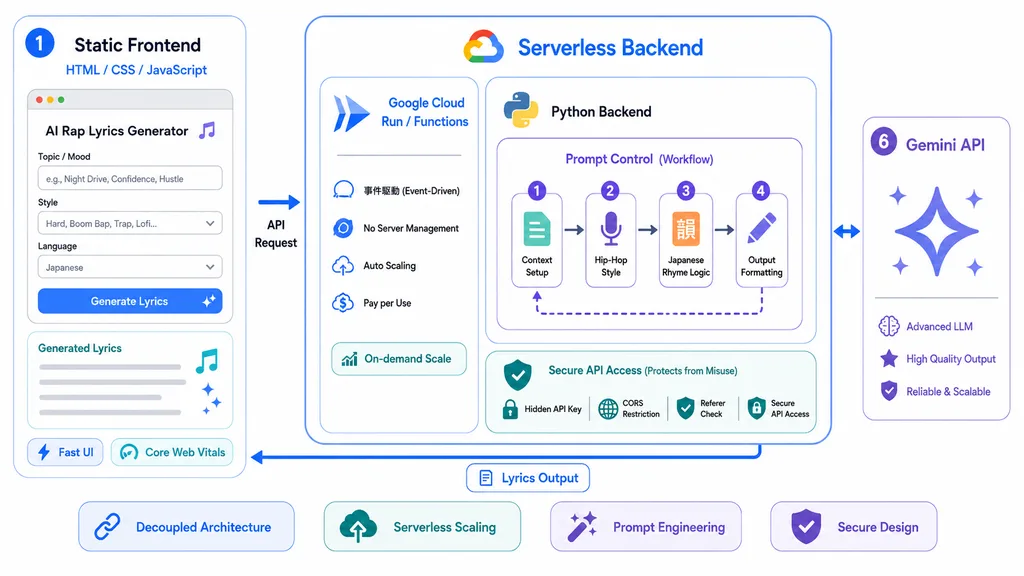Image resolution: width=1024 pixels, height=576 pixels.
Task: Click the Fast UI lightning bolt icon
Action: [44, 452]
